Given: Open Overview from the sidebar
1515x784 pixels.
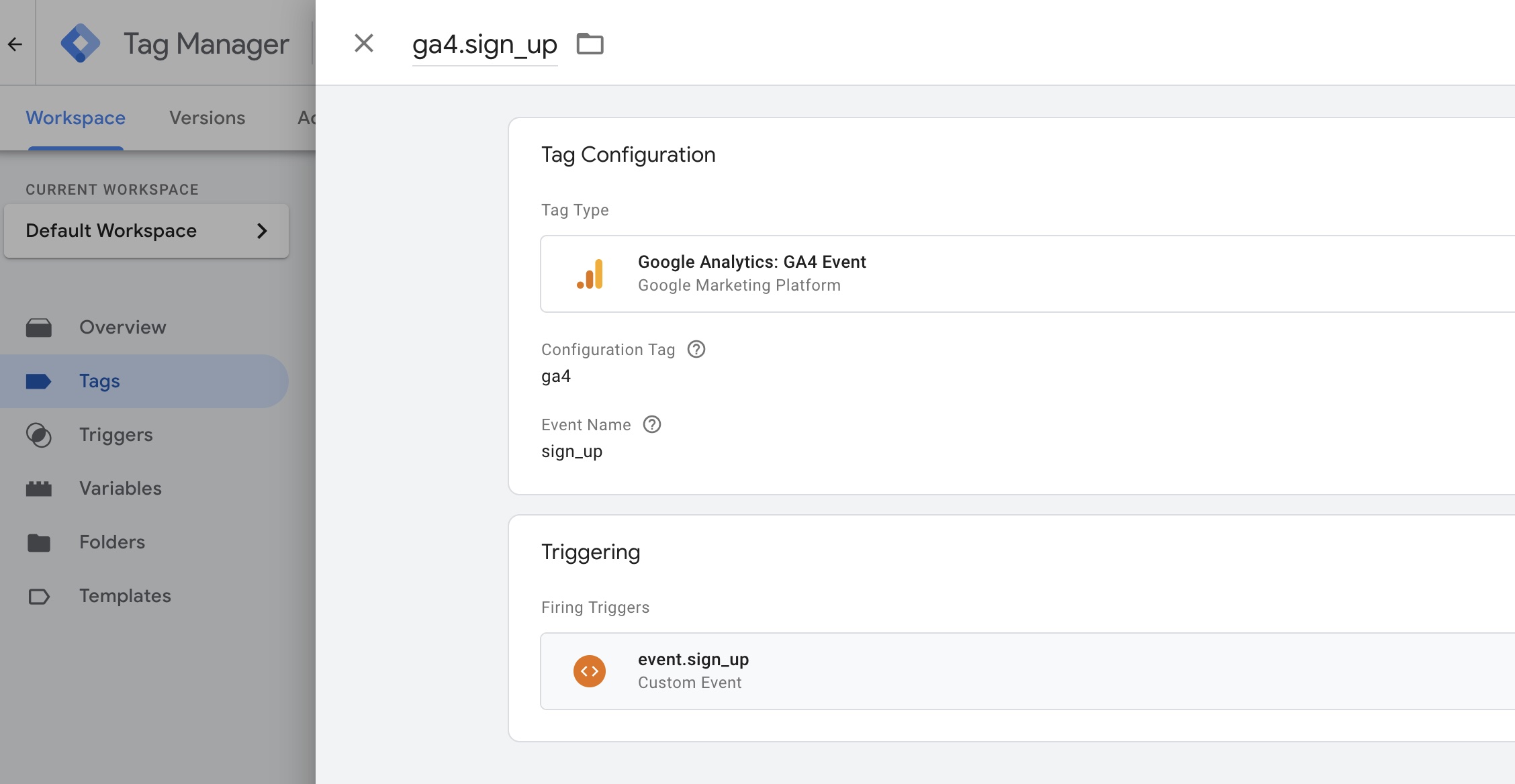Looking at the screenshot, I should pyautogui.click(x=122, y=328).
